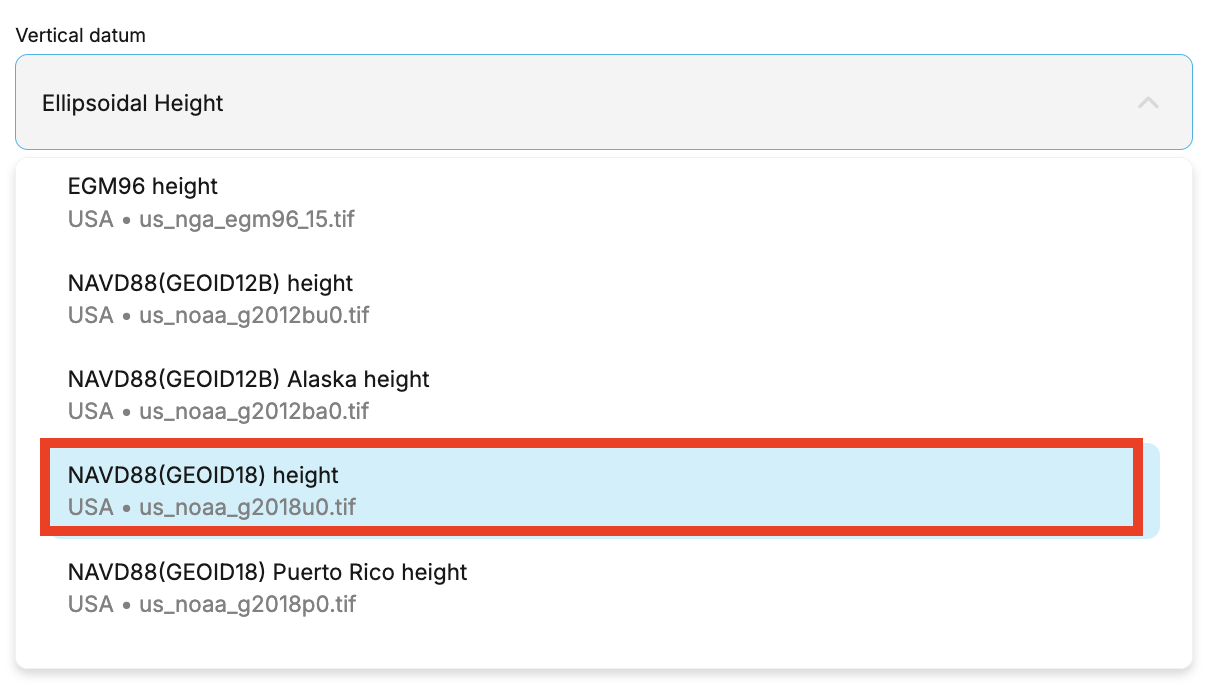Click the 'Vertical datum' field label
The width and height of the screenshot is (1224, 698).
point(80,35)
